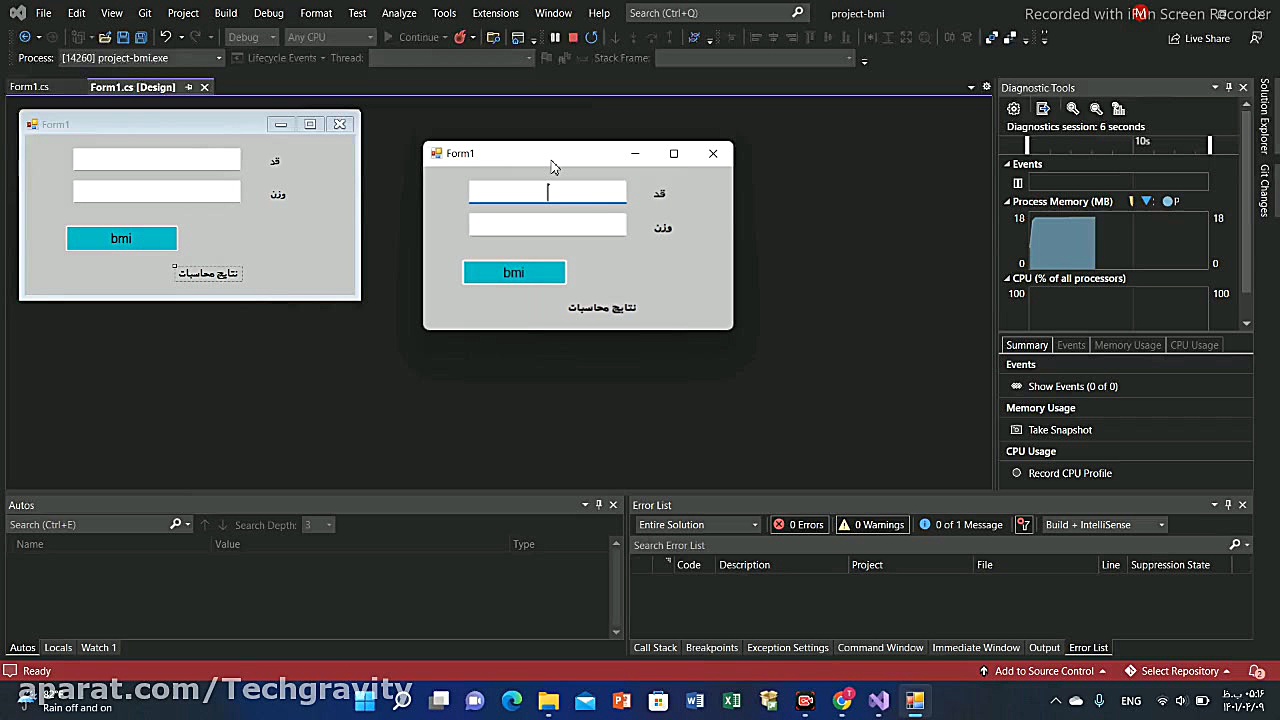This screenshot has height=720, width=1280.
Task: Click the Take Snapshot link
Action: coord(1060,430)
